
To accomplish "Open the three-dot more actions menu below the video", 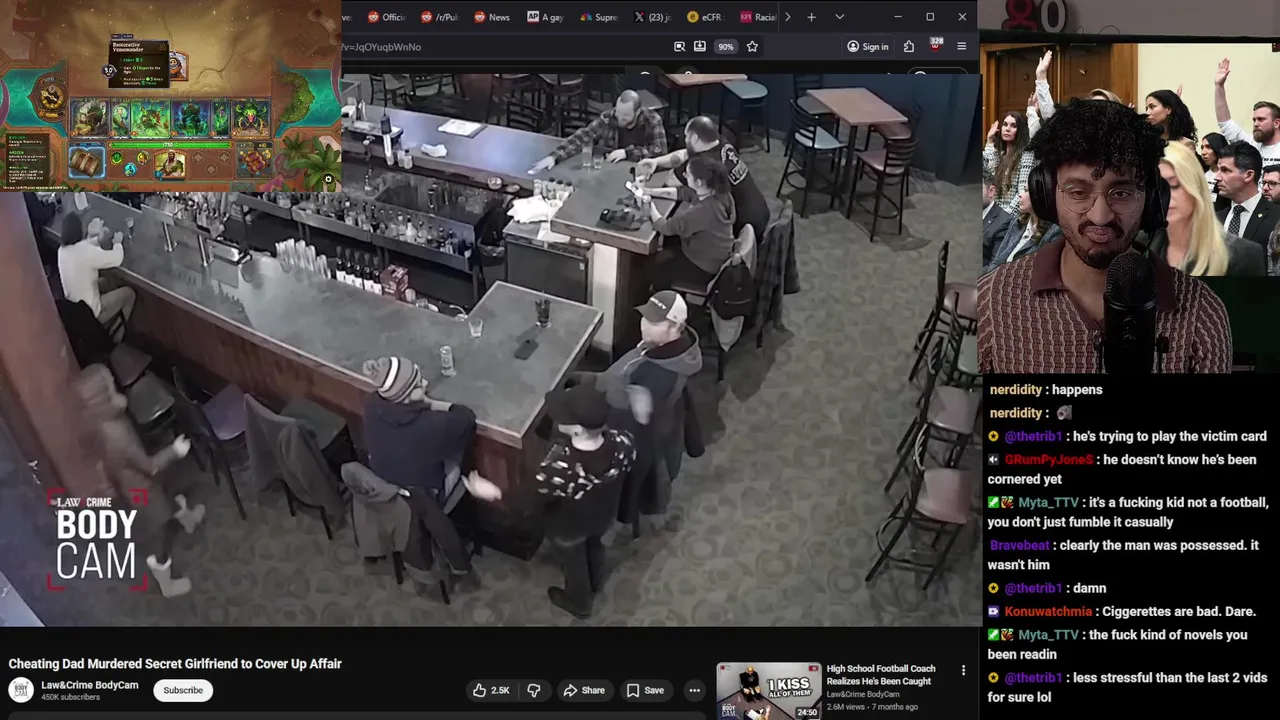I will point(694,690).
